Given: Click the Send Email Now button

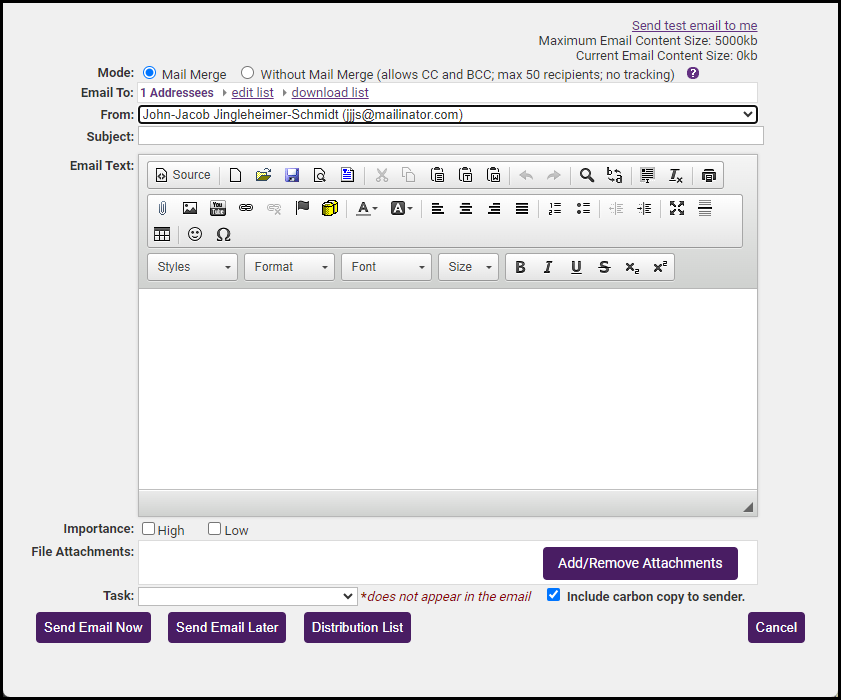Looking at the screenshot, I should 93,627.
